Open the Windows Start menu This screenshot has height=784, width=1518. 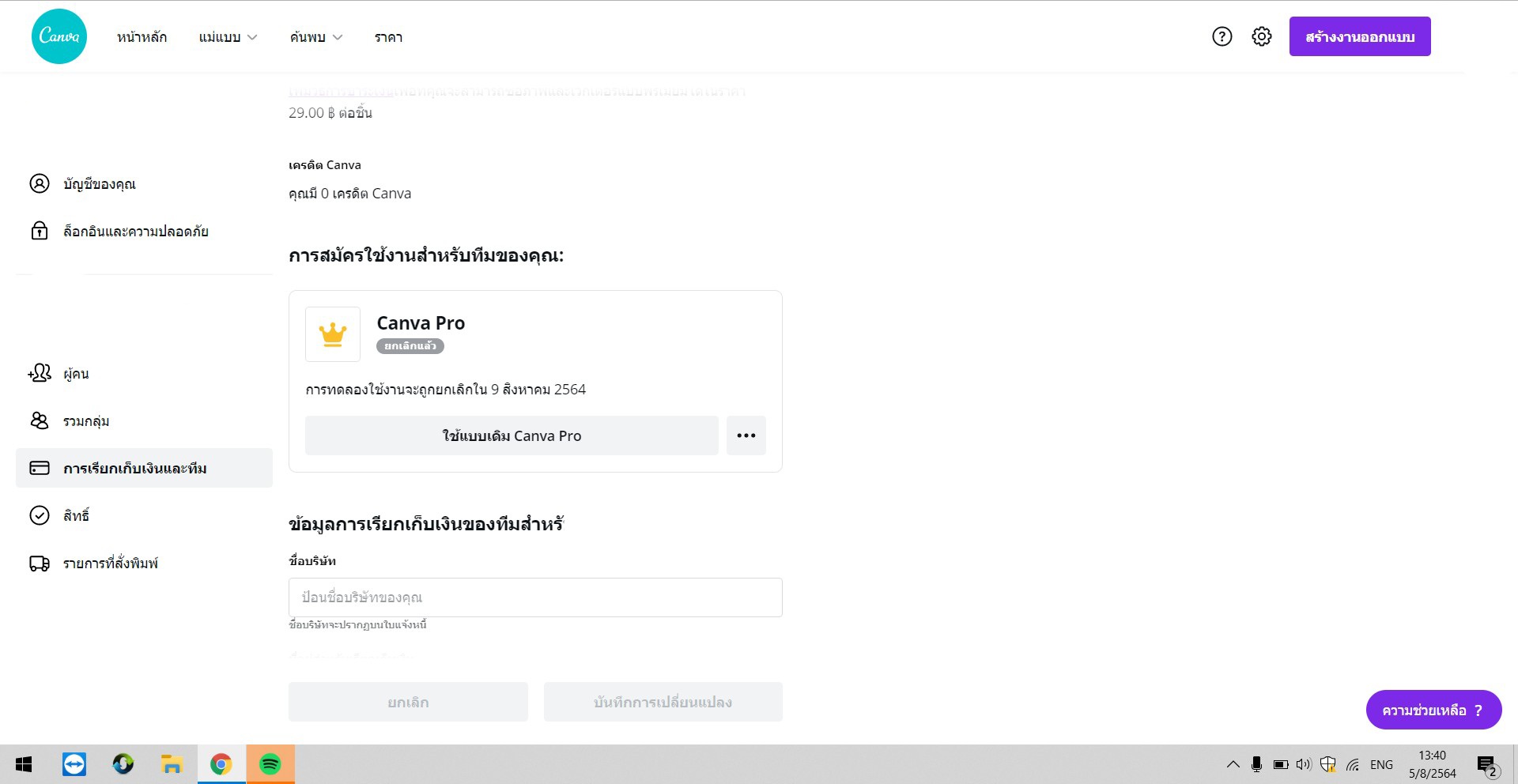pos(24,764)
